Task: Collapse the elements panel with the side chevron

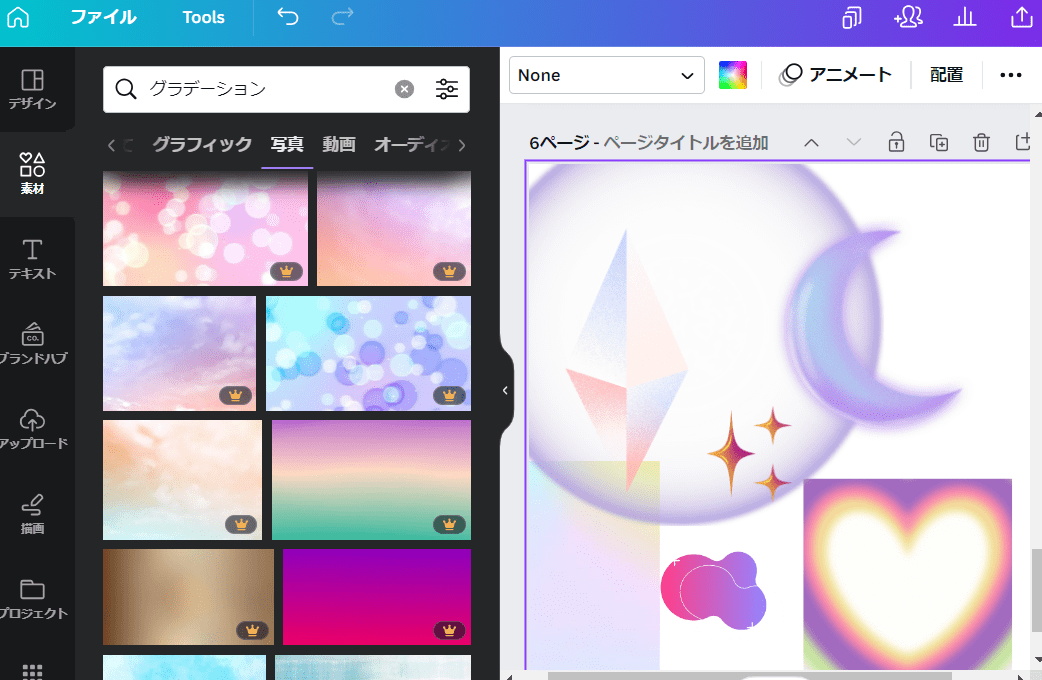Action: pyautogui.click(x=505, y=390)
